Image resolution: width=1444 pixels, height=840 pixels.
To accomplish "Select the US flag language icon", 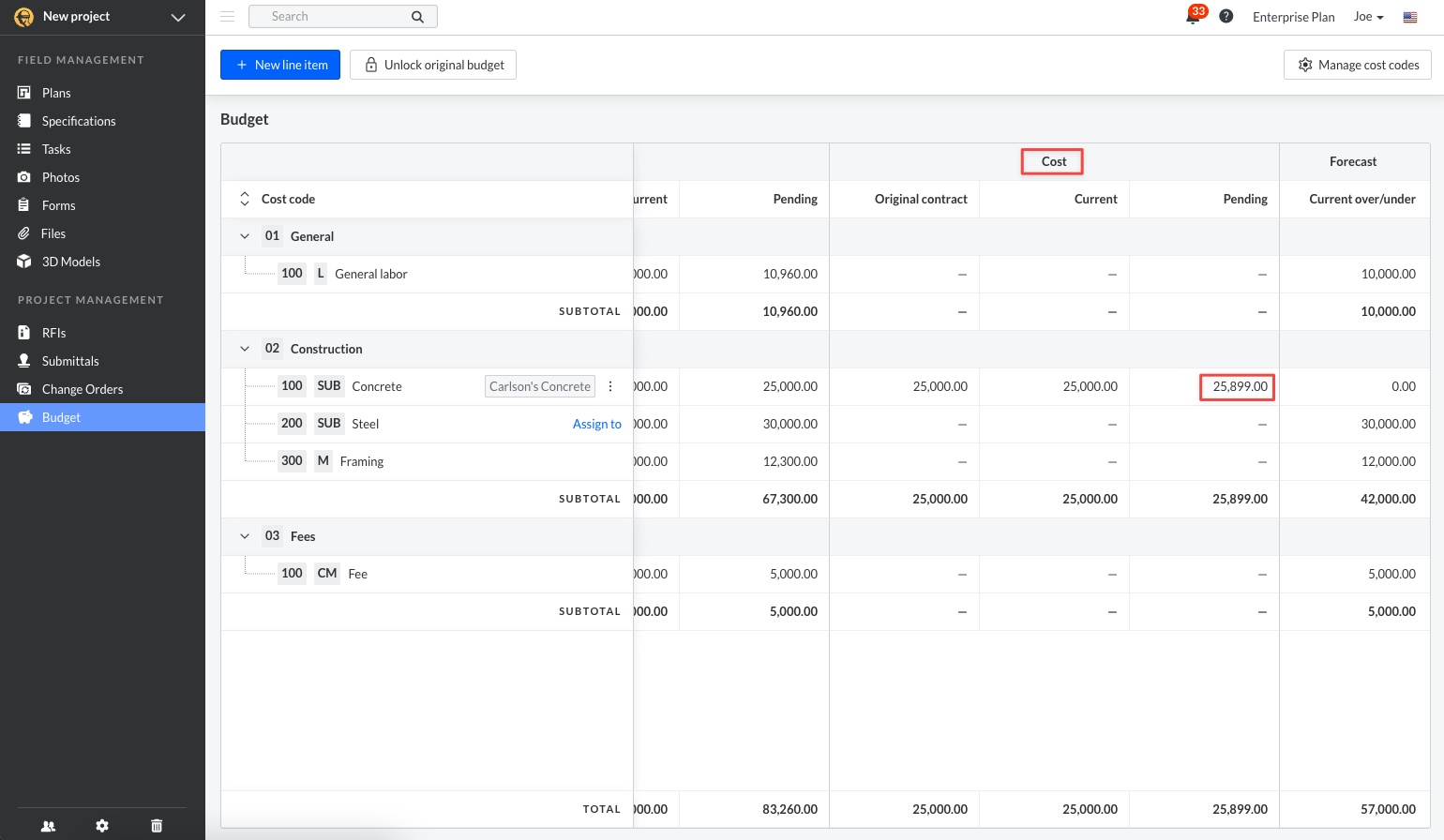I will click(1409, 17).
